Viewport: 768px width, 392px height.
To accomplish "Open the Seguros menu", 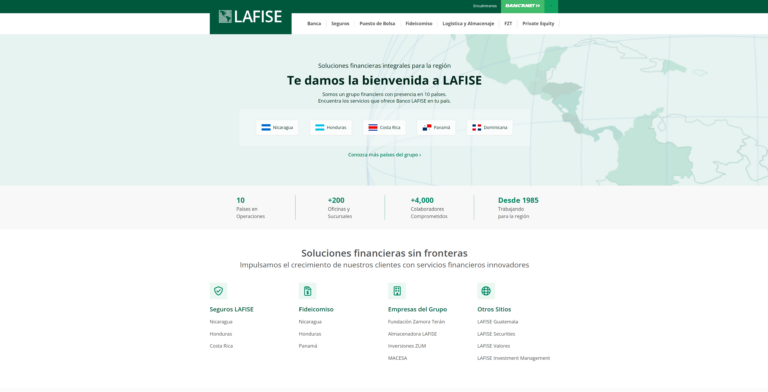I will point(340,24).
